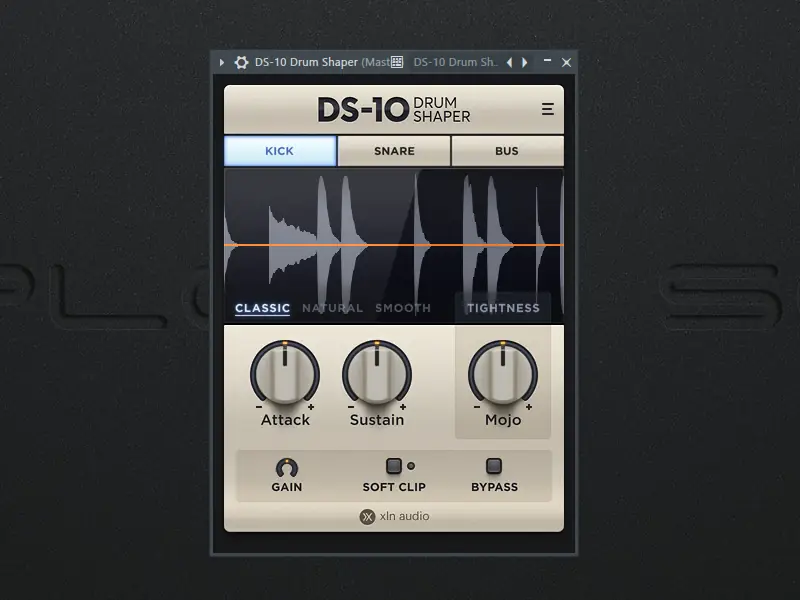Screen dimensions: 800x600
Task: Select the next preset arrow
Action: point(524,62)
